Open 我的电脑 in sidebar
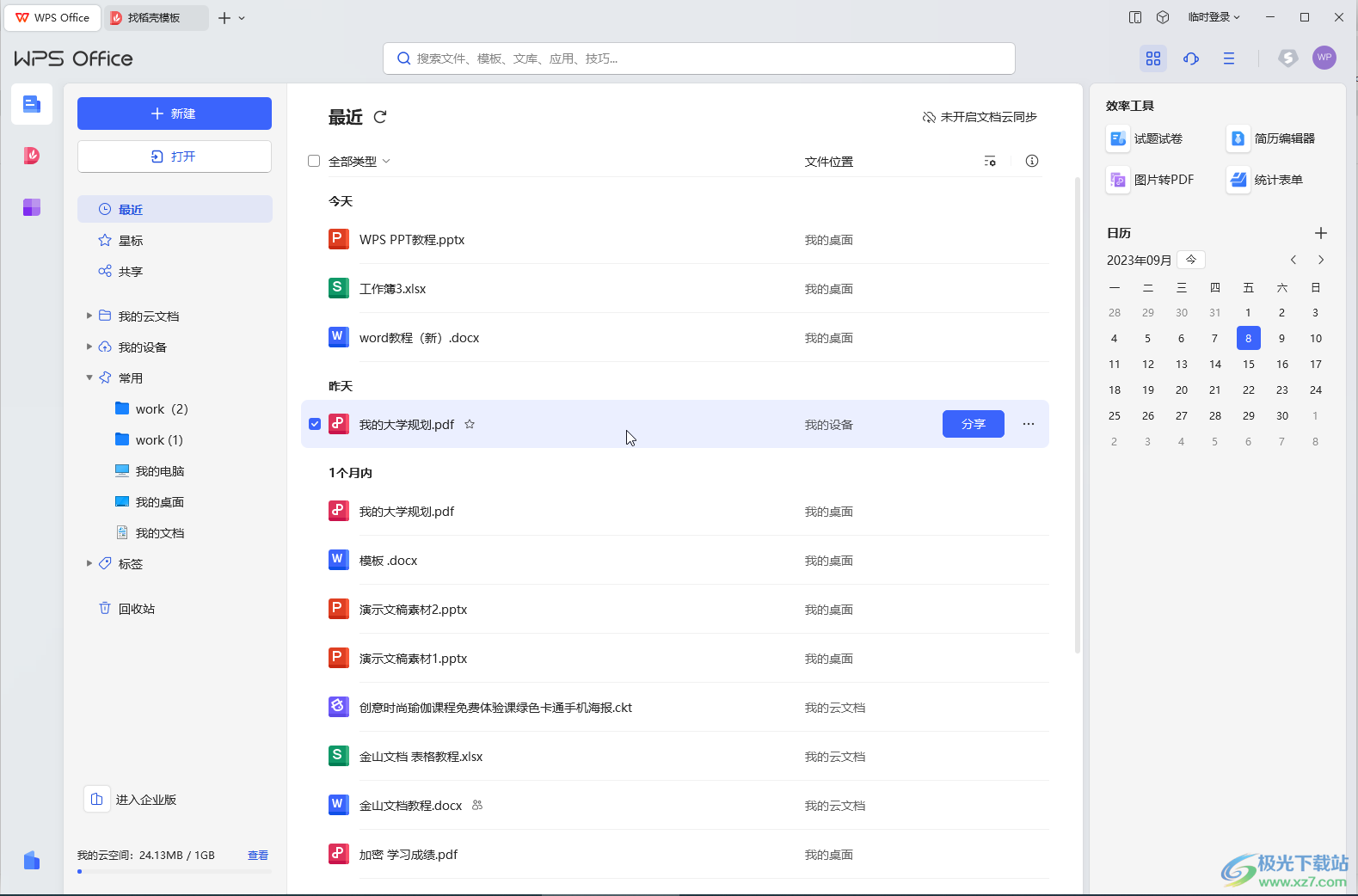The height and width of the screenshot is (896, 1358). (x=175, y=470)
